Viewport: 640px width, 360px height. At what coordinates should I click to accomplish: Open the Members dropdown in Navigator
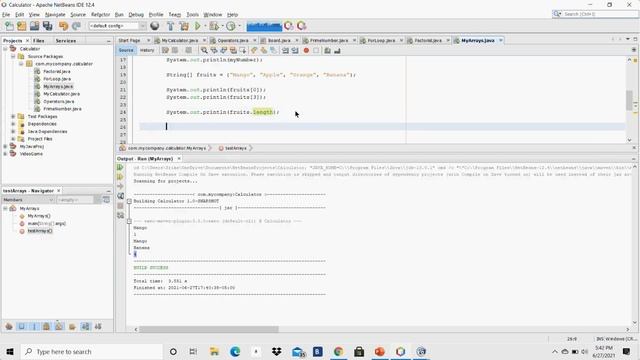(x=28, y=200)
